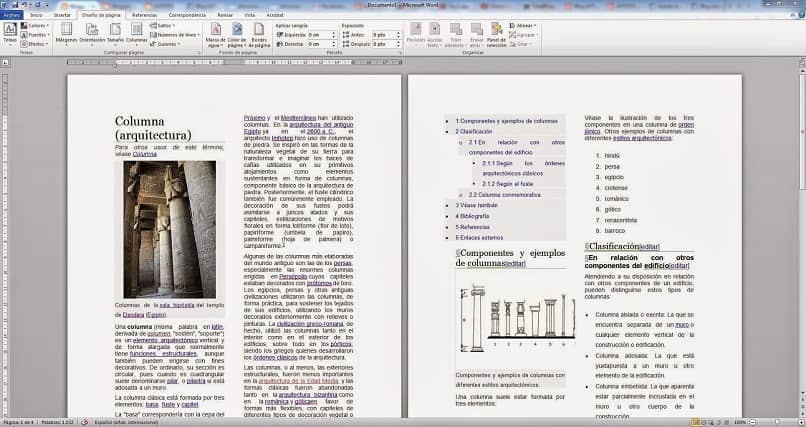Expand the Saltos breaks dropdown
The image size is (806, 427).
pos(163,26)
